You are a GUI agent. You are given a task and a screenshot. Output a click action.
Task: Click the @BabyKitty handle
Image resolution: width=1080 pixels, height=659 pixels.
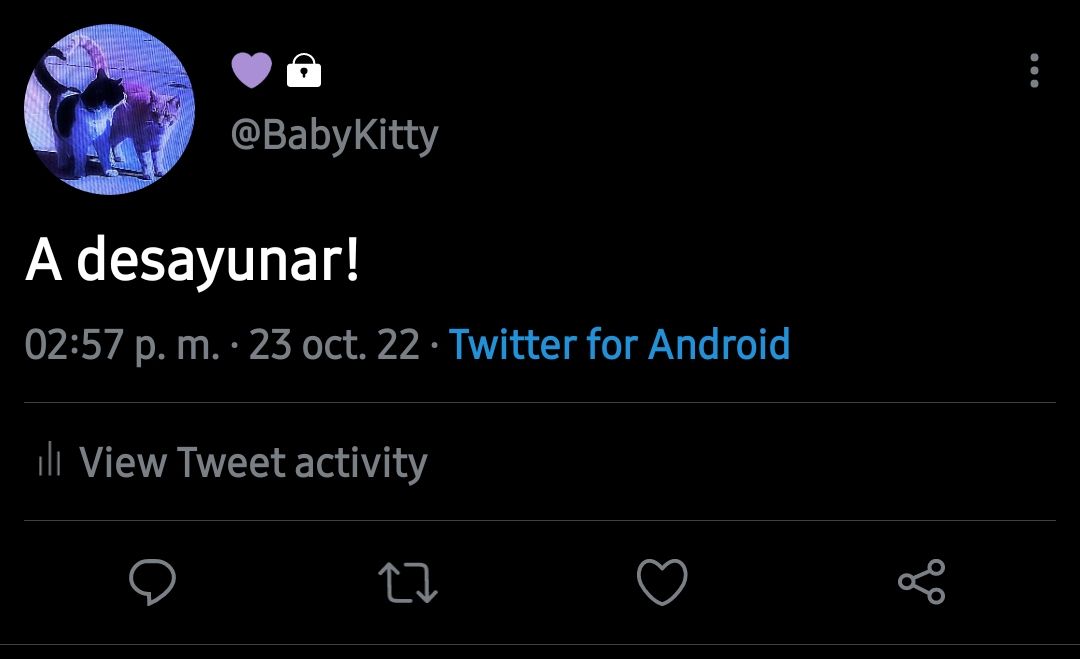(334, 135)
